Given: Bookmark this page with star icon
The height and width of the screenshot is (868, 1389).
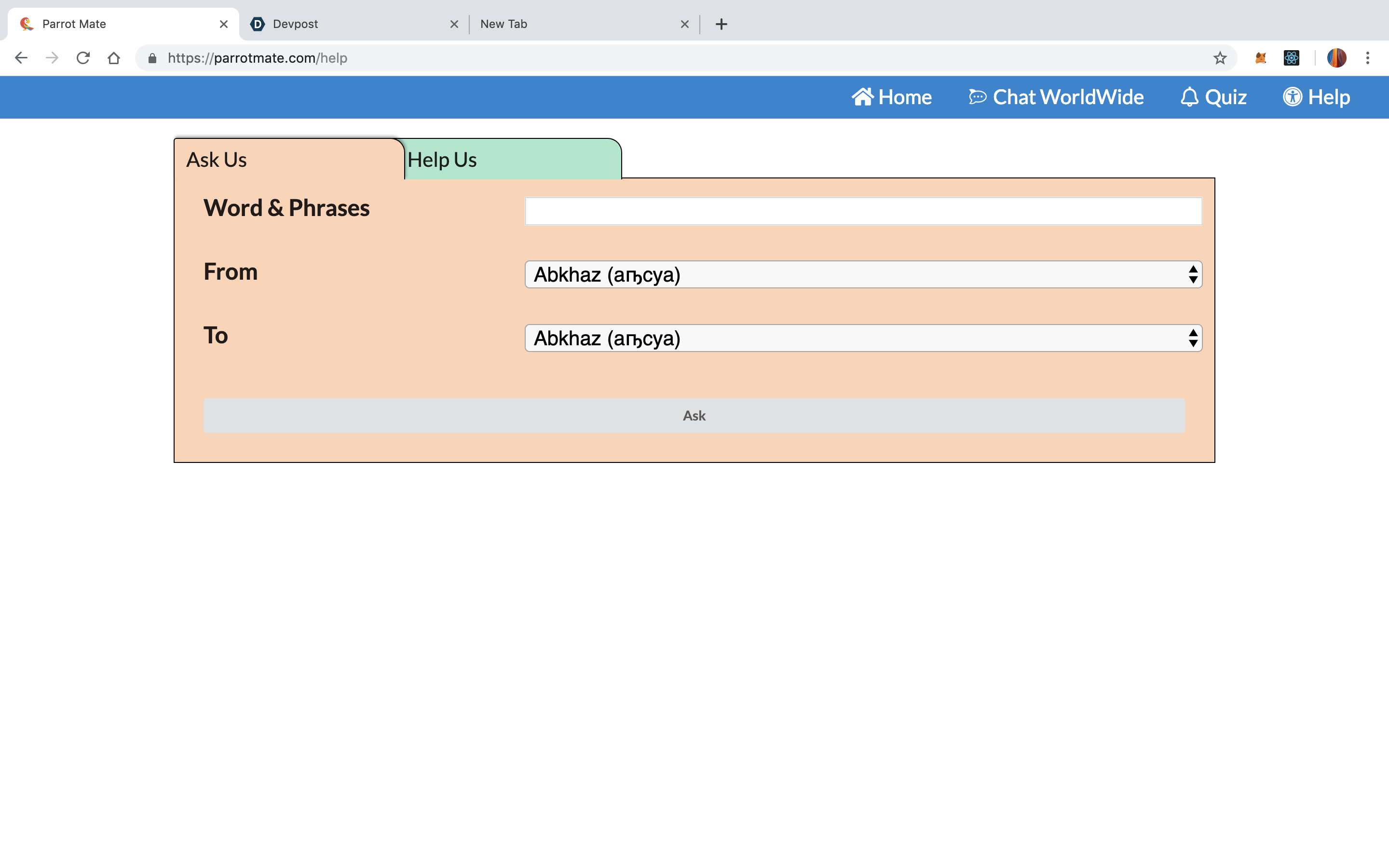Looking at the screenshot, I should point(1220,58).
